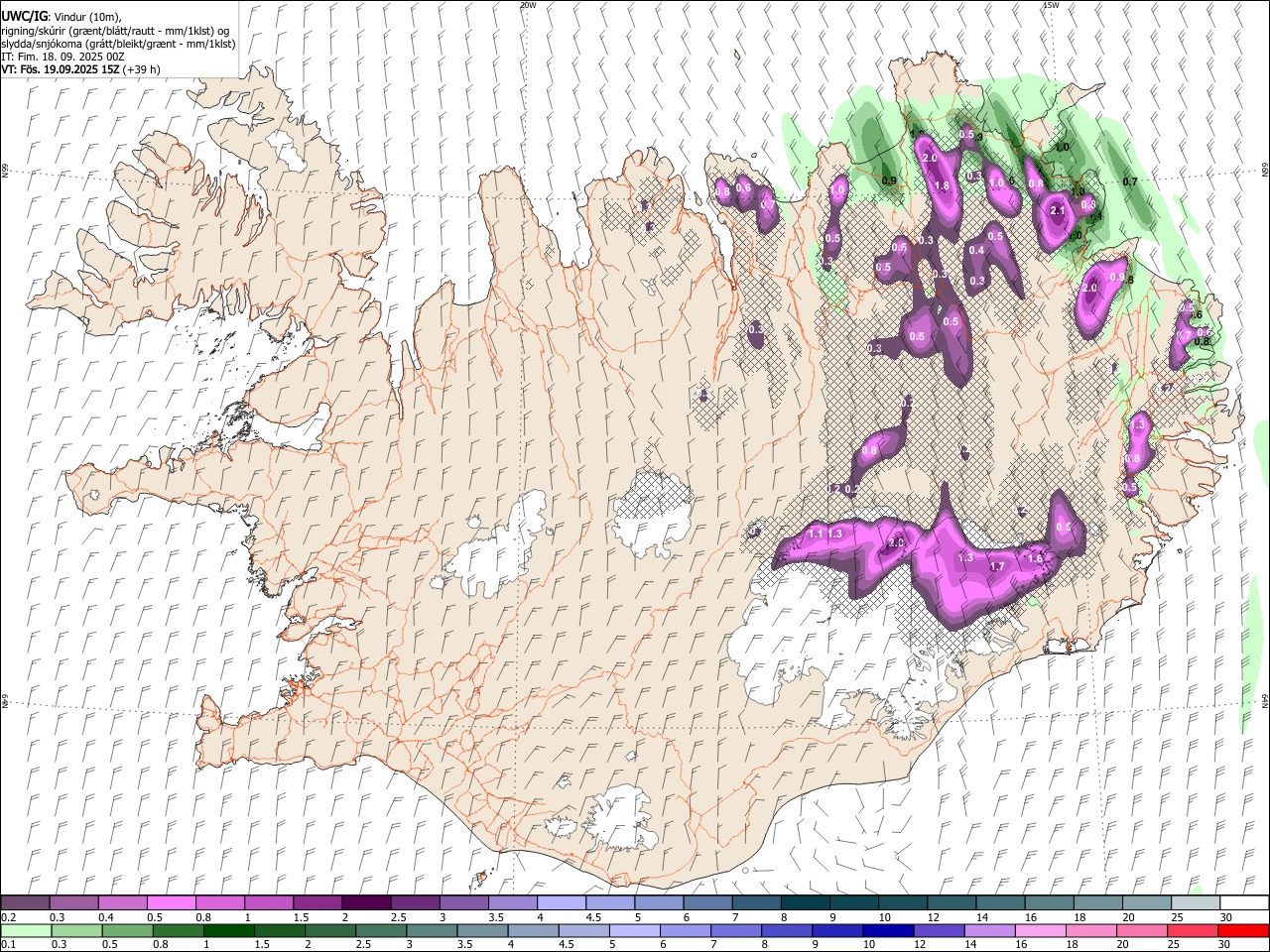Viewport: 1270px width, 952px height.
Task: Click the 'IT: Fim. 18. 09. 2025 00Z' line
Action: pos(63,57)
